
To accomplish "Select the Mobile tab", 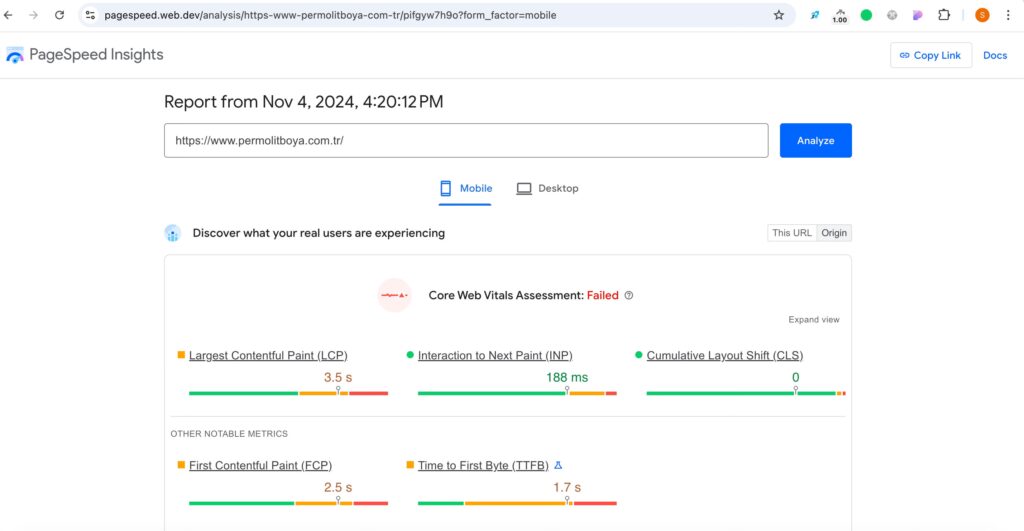I will pos(466,189).
